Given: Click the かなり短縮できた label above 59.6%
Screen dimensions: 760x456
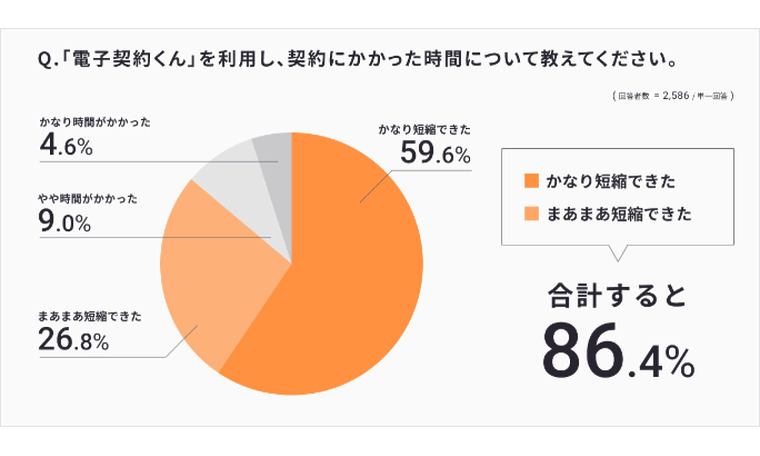Looking at the screenshot, I should tap(425, 129).
